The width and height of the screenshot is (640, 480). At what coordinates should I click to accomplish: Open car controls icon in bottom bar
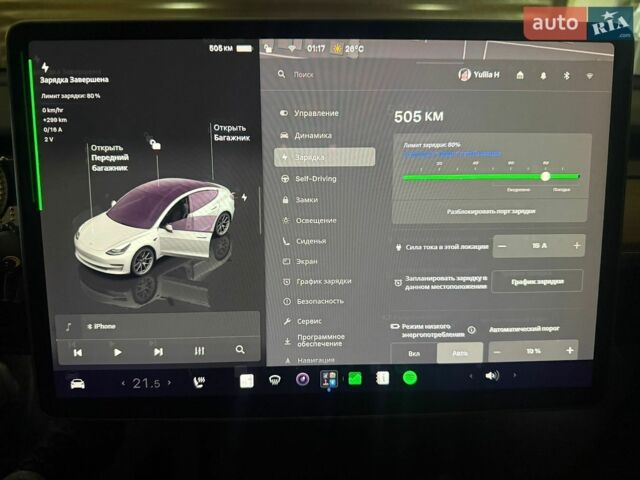[x=78, y=384]
